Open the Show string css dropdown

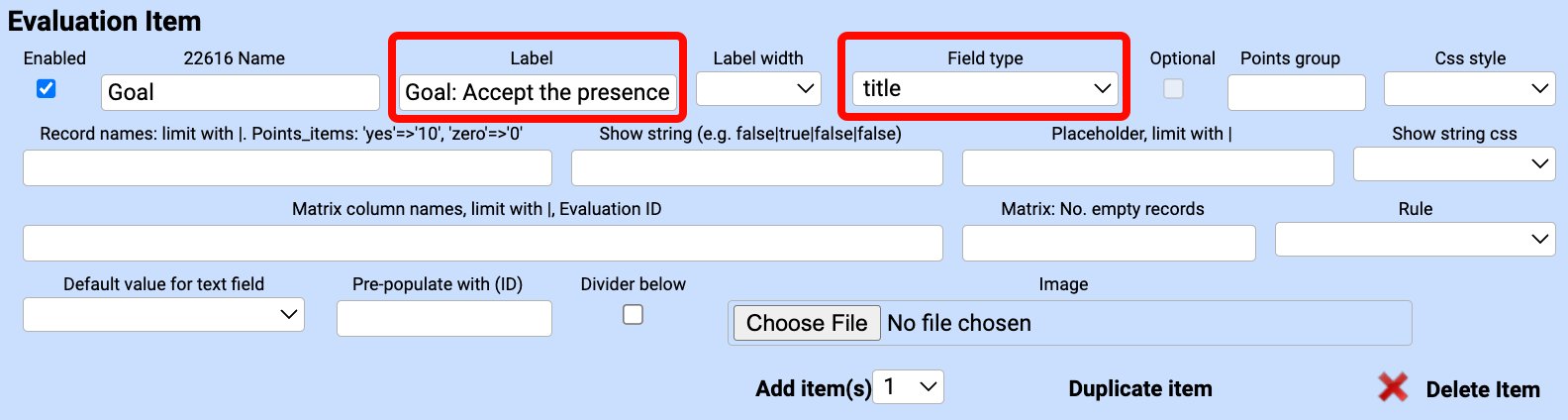(x=1453, y=164)
